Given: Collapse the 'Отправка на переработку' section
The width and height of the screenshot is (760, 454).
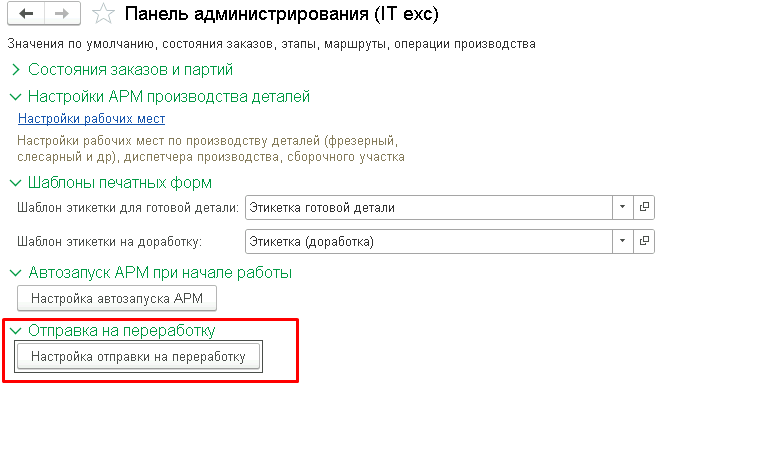Looking at the screenshot, I should point(15,330).
